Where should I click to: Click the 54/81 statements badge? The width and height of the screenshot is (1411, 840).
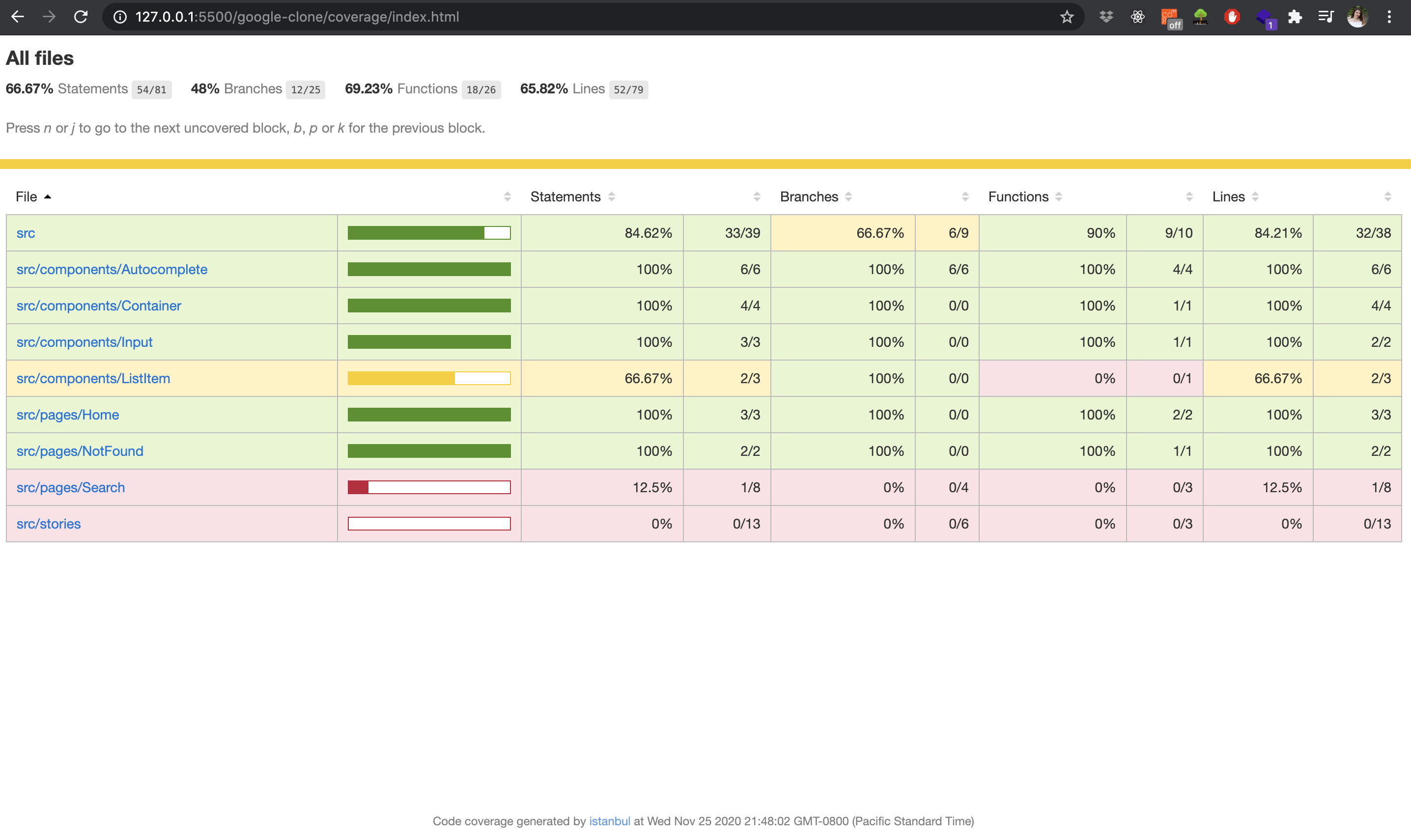(152, 89)
